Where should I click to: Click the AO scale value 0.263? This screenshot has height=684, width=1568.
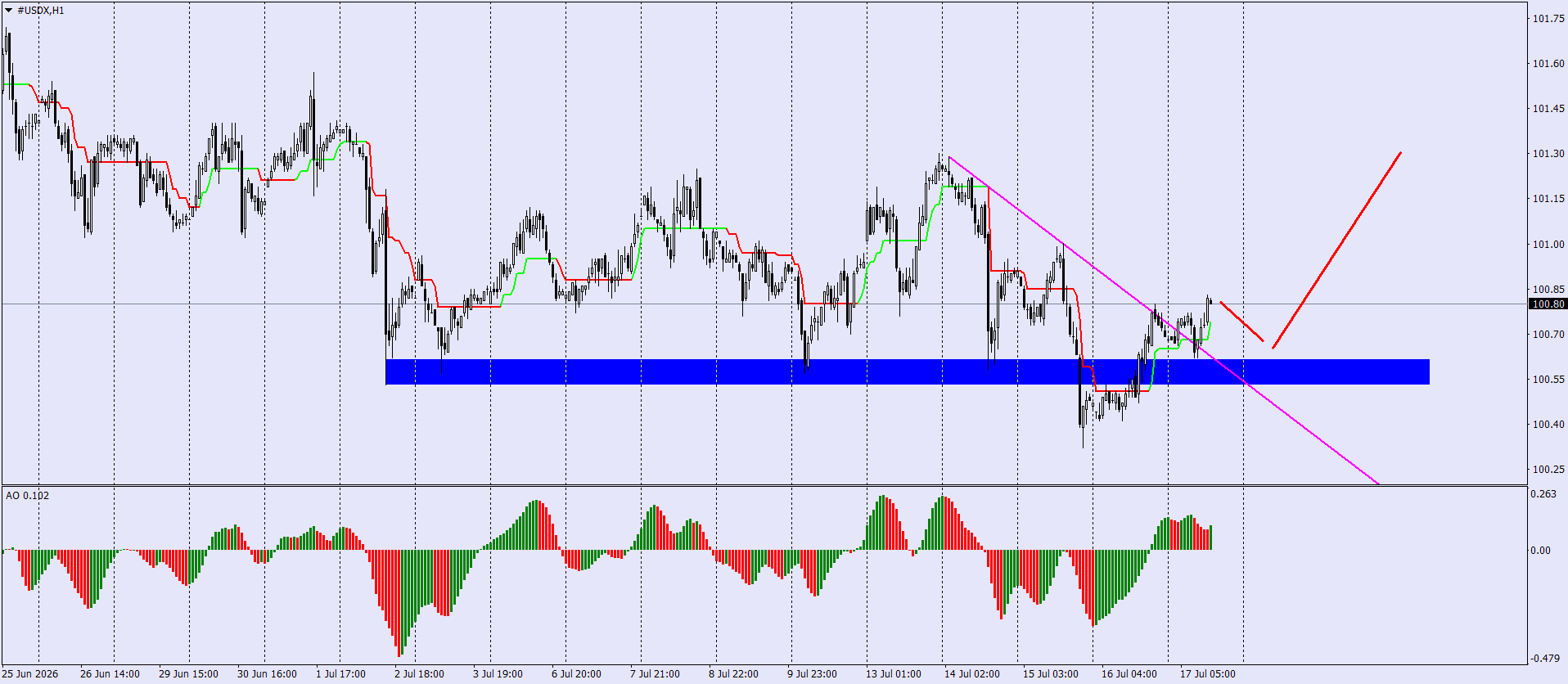pyautogui.click(x=1543, y=494)
